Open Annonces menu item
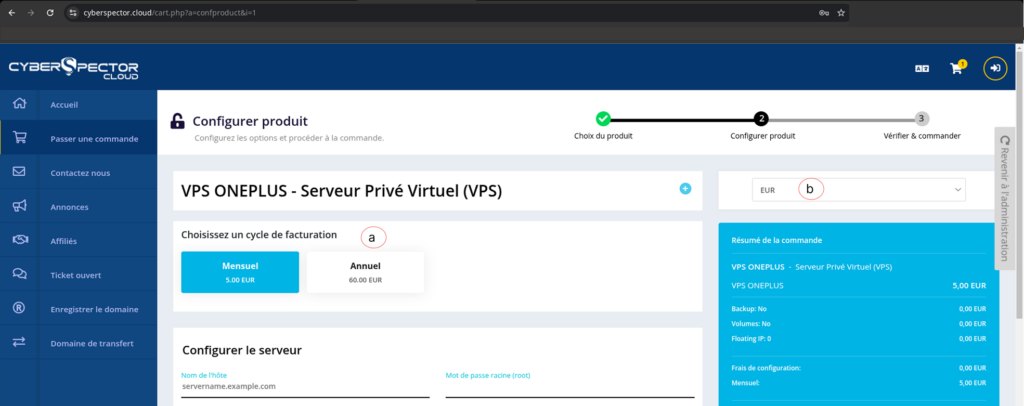 click(69, 207)
